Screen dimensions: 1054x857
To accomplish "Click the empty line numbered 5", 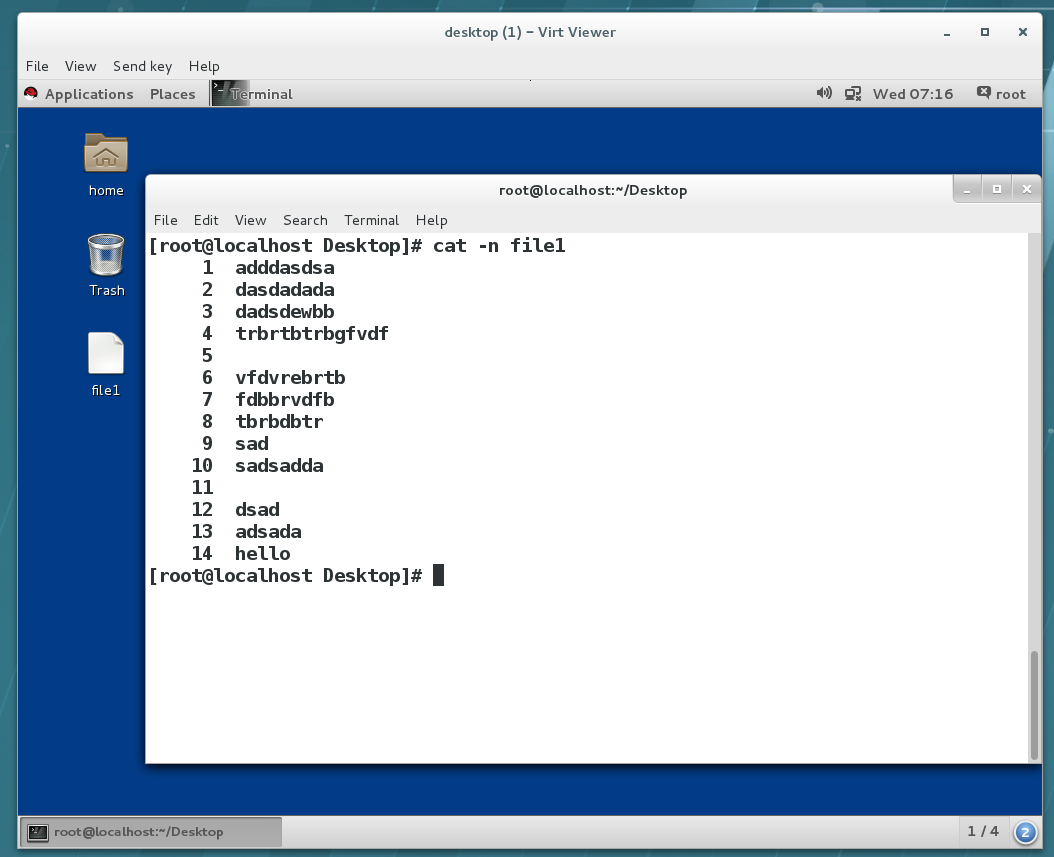I will [x=208, y=356].
